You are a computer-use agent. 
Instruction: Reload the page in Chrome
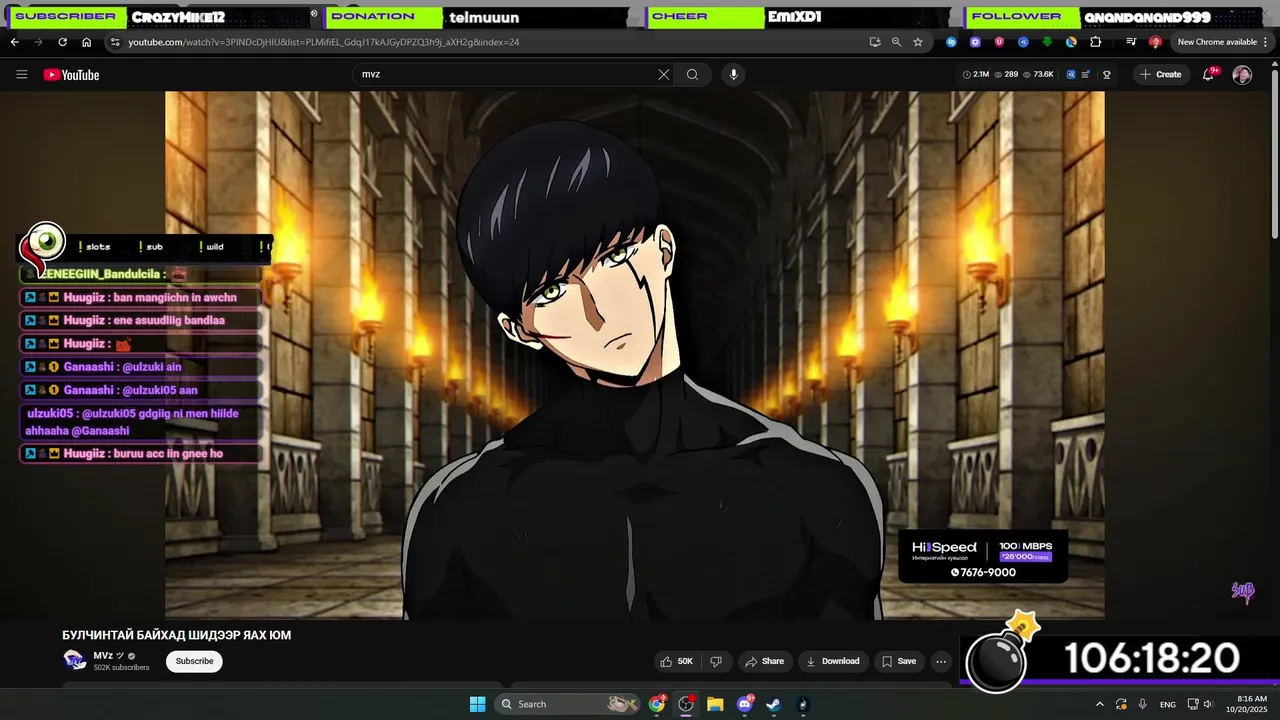[62, 42]
